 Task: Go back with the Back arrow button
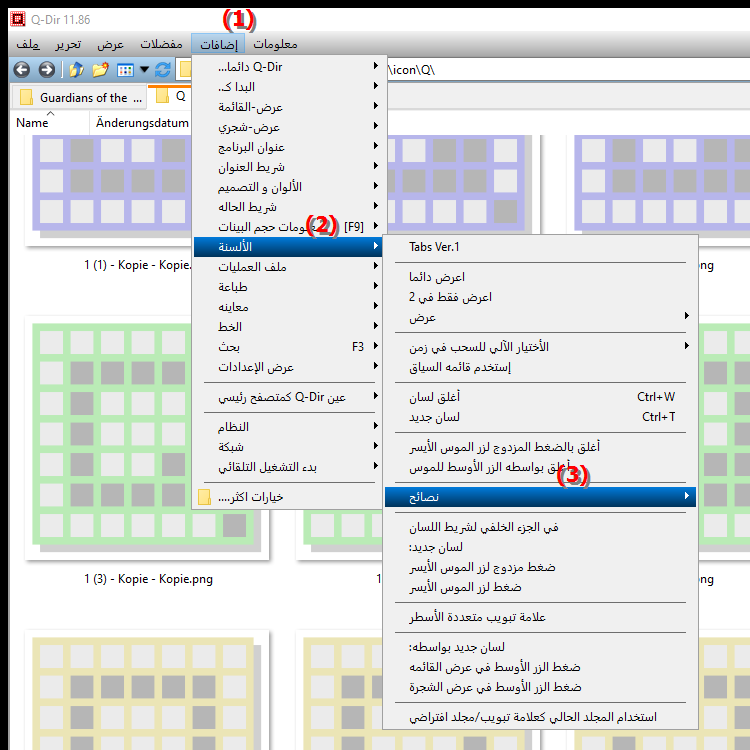click(22, 70)
